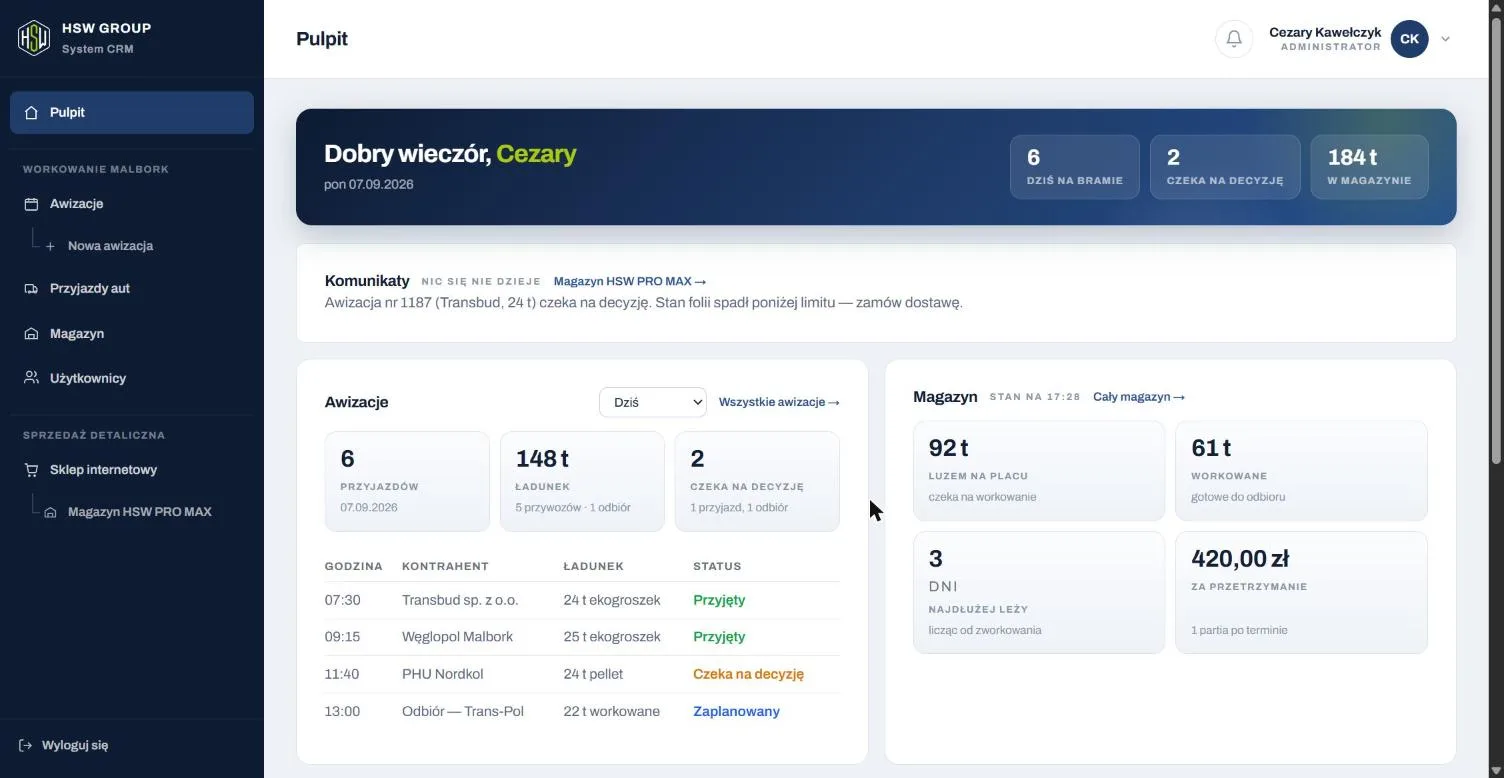This screenshot has height=778, width=1504.
Task: Follow the Wszystkie awizacje link
Action: [x=779, y=402]
